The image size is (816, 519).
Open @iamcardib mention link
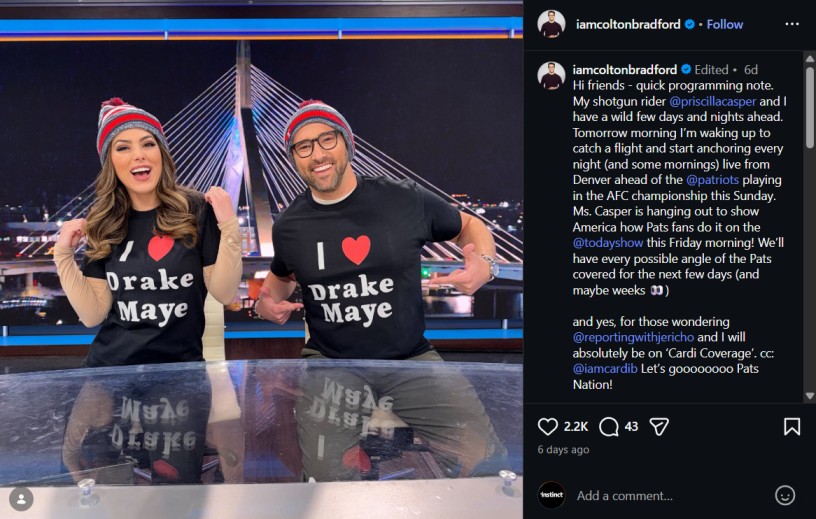point(605,369)
